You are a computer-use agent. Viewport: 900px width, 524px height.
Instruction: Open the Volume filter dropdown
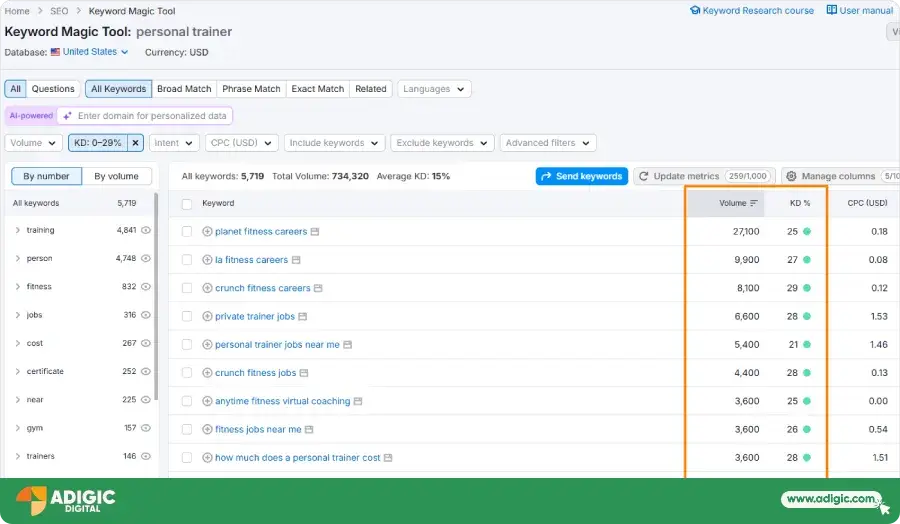[x=33, y=143]
